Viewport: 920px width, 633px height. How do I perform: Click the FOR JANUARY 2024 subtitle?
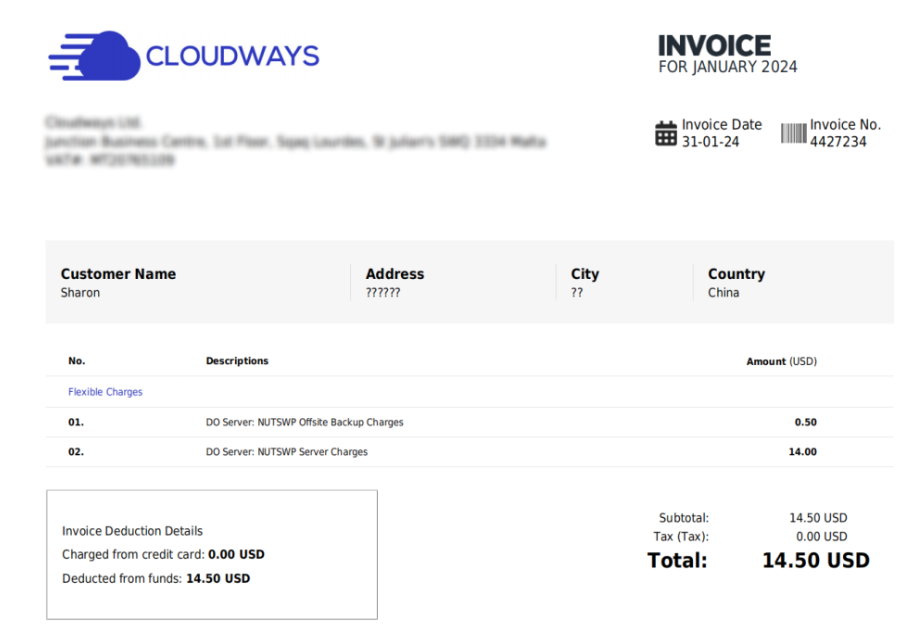coord(727,67)
